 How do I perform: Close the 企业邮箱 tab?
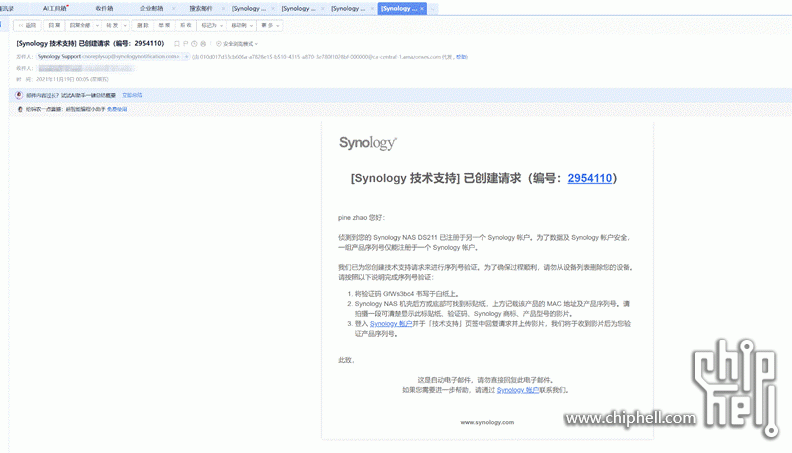pos(174,9)
